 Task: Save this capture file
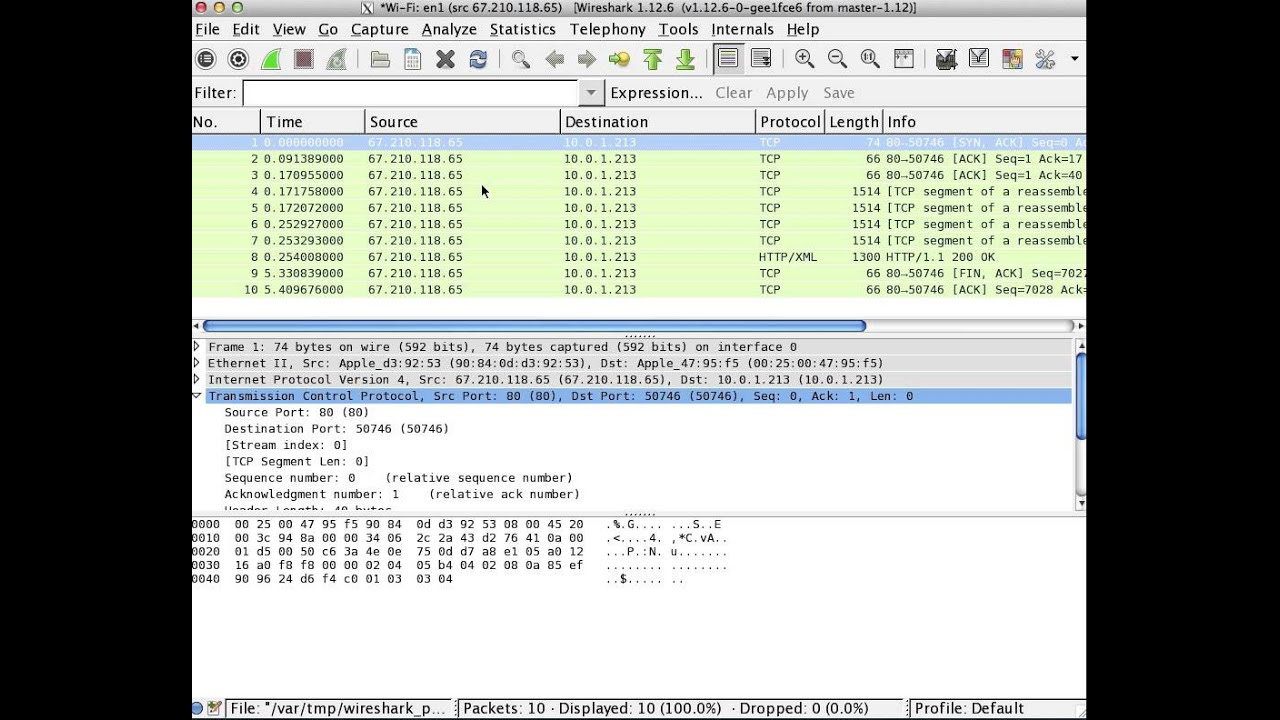[412, 60]
